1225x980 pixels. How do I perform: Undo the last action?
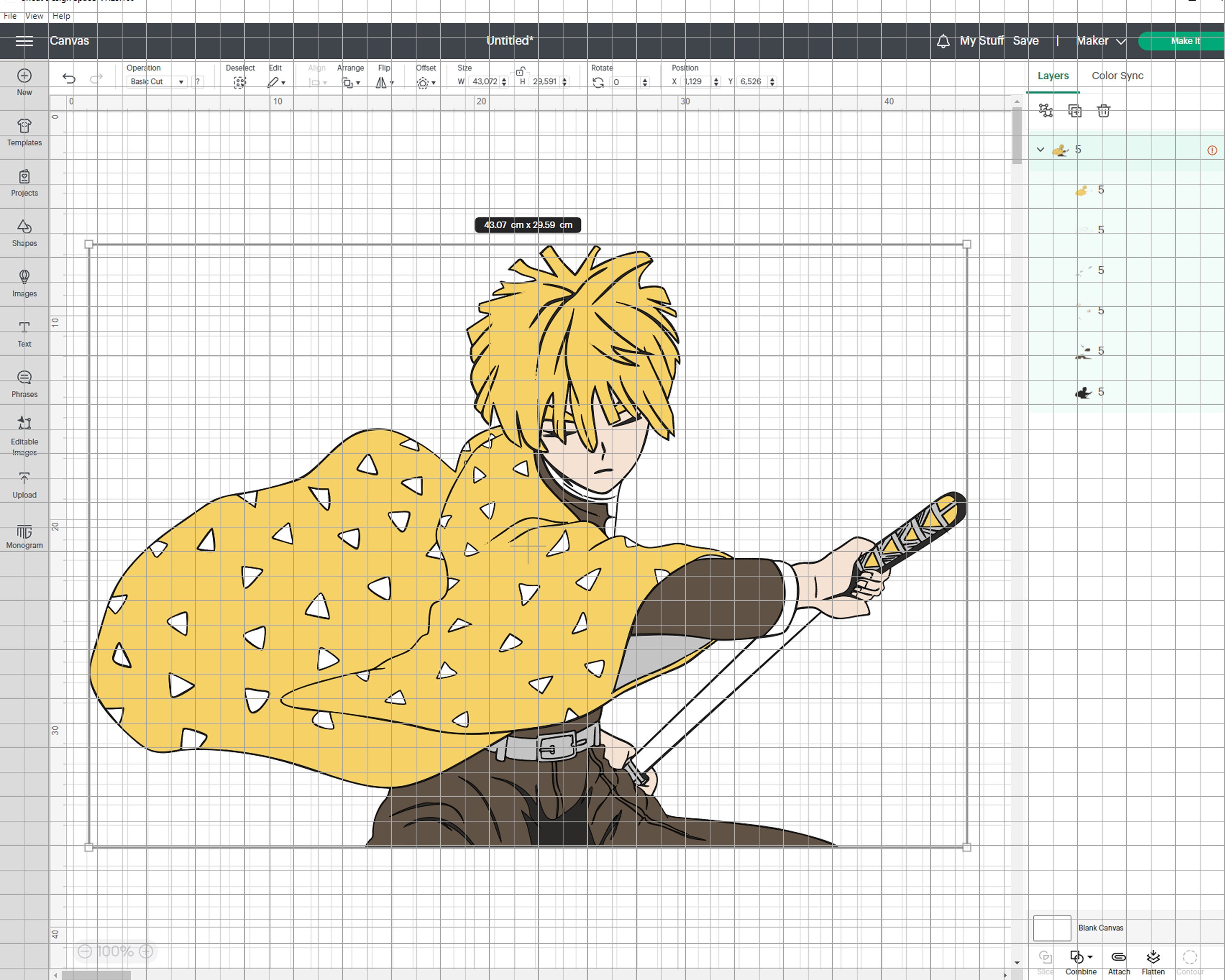[69, 78]
